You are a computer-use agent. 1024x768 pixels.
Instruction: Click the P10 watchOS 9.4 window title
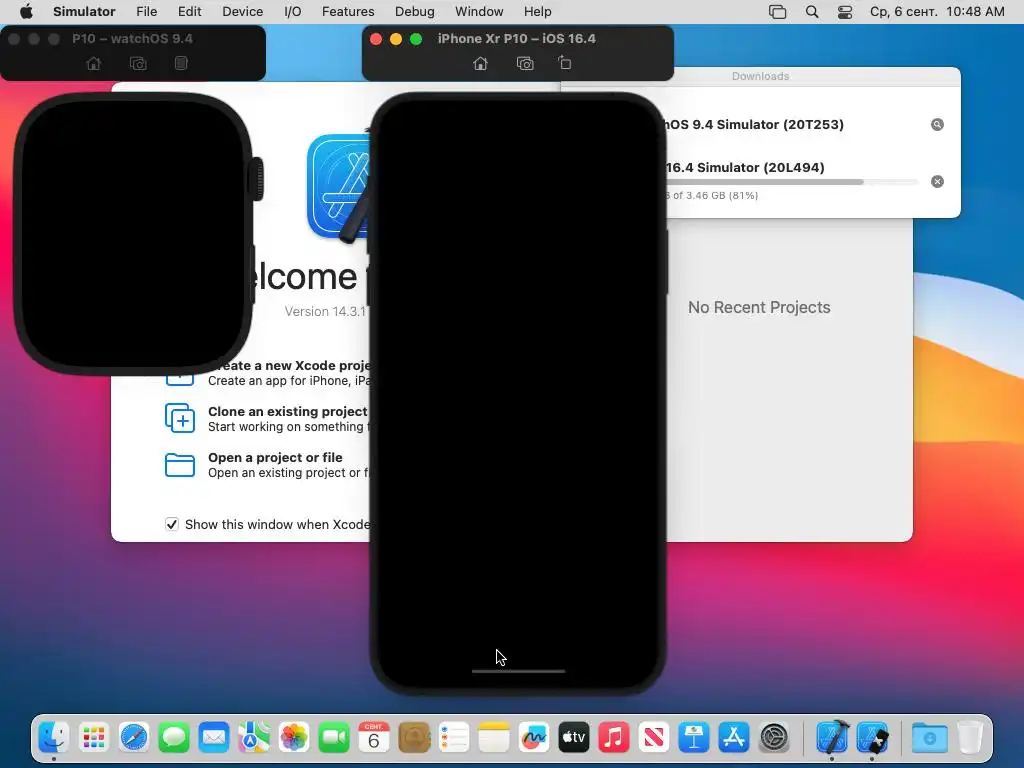133,39
